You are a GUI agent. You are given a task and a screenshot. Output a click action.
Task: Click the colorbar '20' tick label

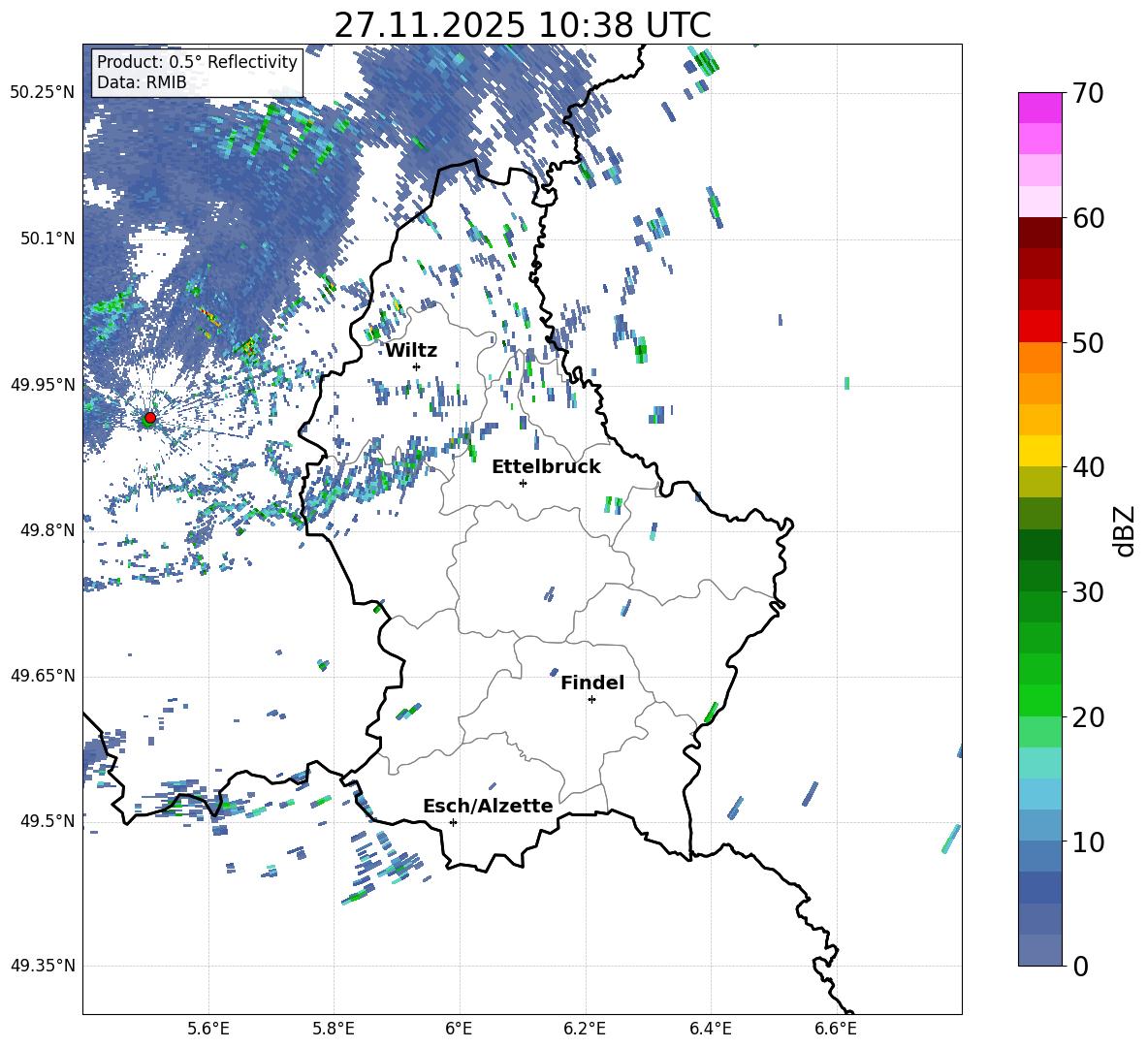point(1088,717)
